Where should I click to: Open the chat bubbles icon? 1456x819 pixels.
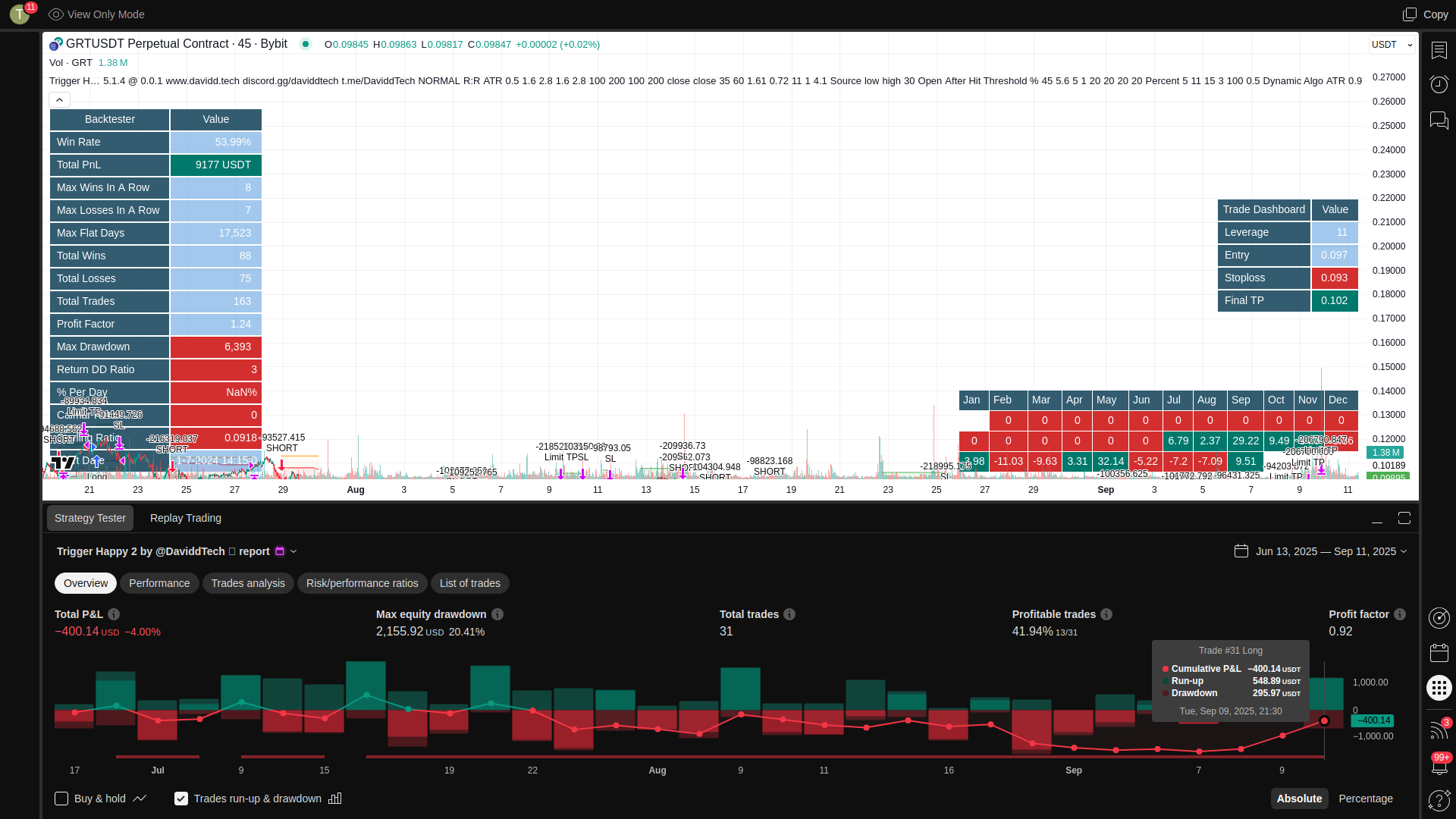pyautogui.click(x=1439, y=120)
